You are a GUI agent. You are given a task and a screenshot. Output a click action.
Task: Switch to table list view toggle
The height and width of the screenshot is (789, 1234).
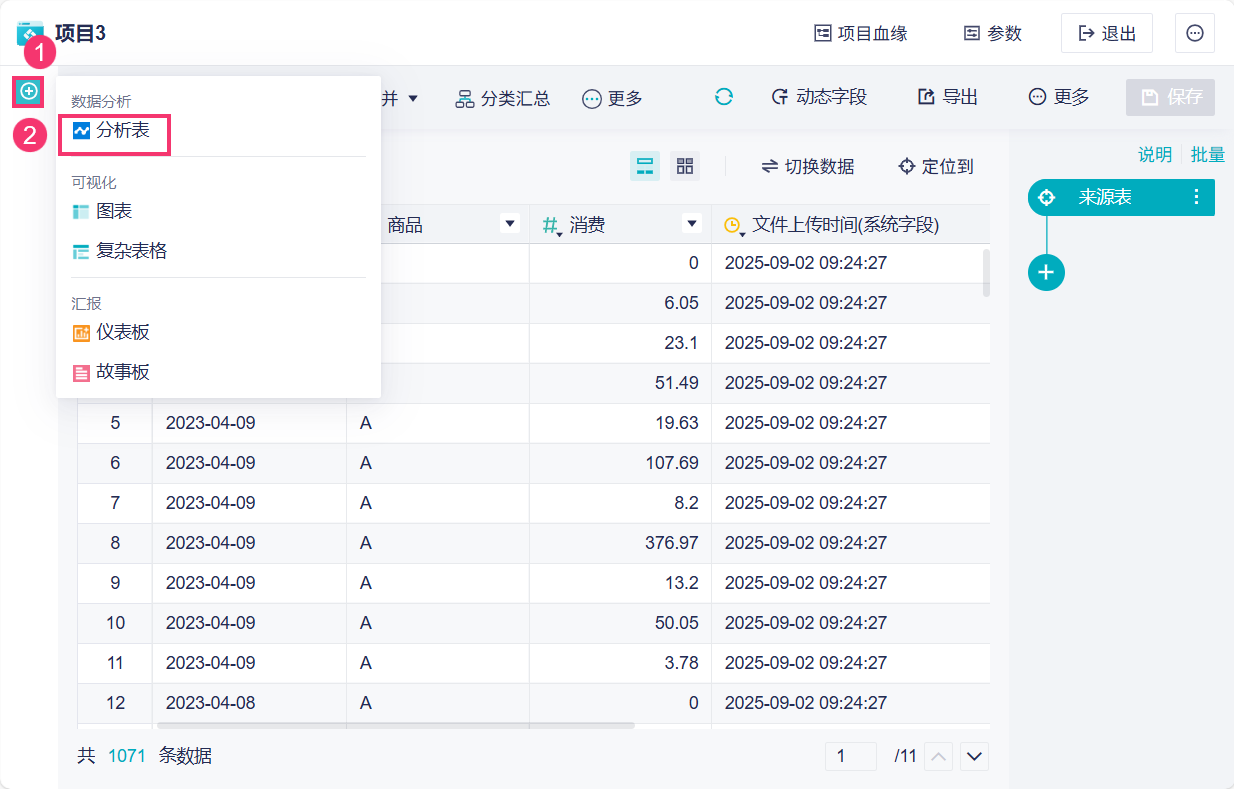(645, 166)
